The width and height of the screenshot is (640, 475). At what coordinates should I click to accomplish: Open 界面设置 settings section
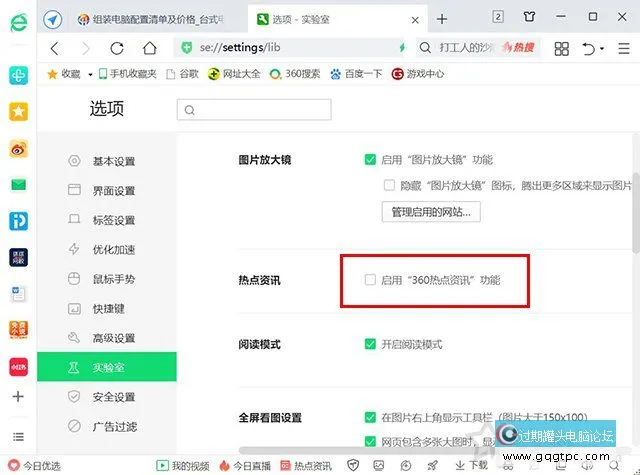(107, 191)
